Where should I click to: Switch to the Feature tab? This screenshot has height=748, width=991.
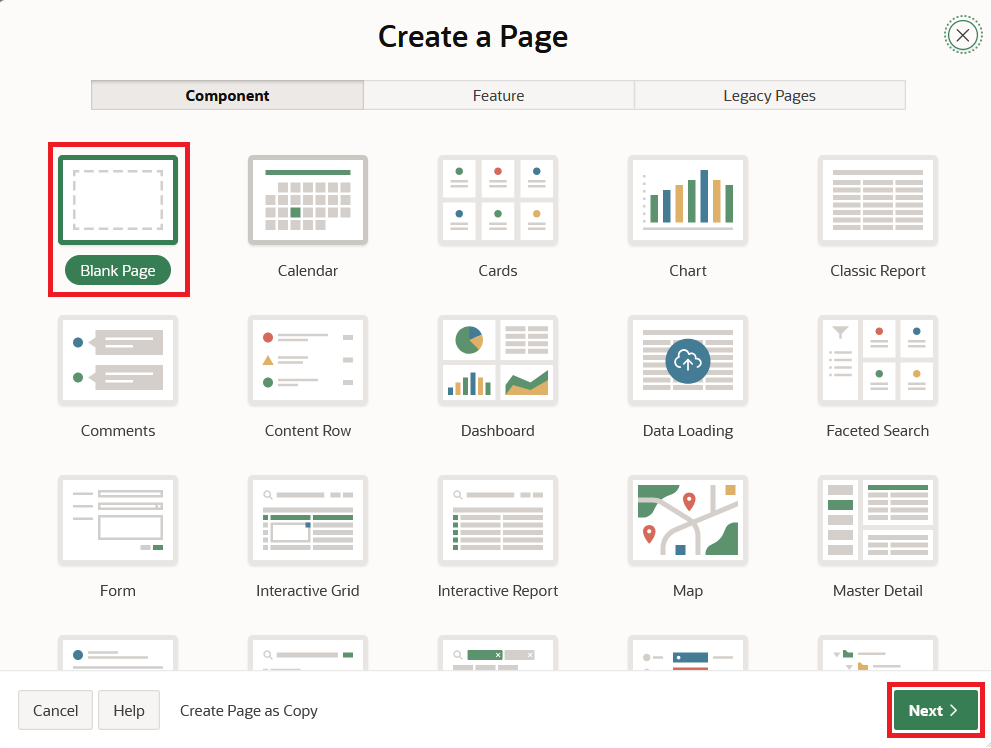(x=498, y=96)
